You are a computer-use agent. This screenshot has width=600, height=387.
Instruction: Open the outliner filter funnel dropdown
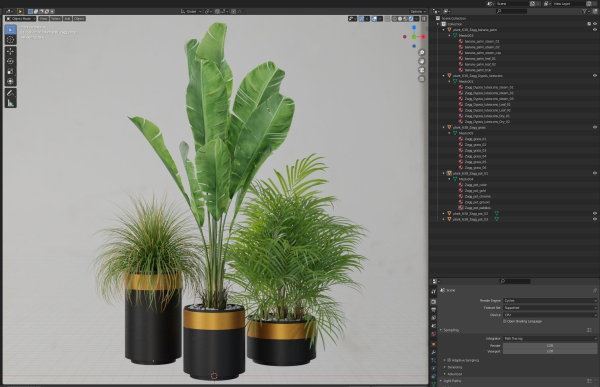586,11
